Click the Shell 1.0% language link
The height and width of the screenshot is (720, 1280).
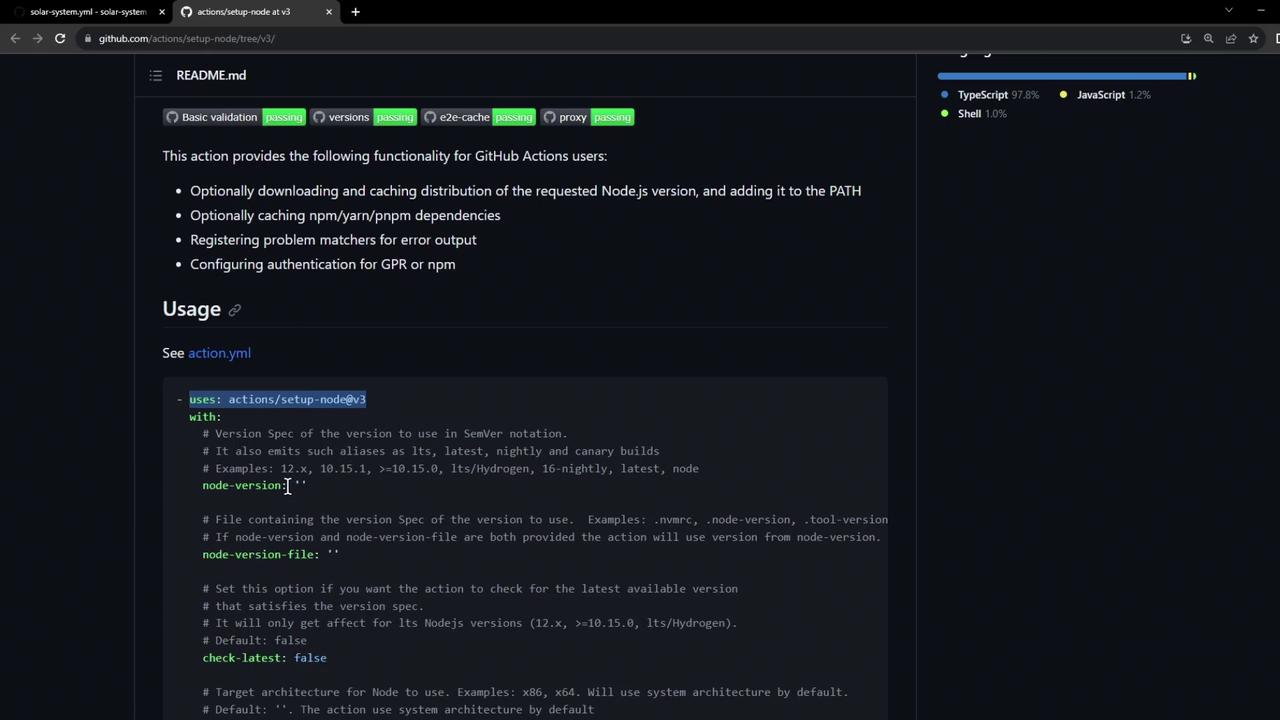982,114
